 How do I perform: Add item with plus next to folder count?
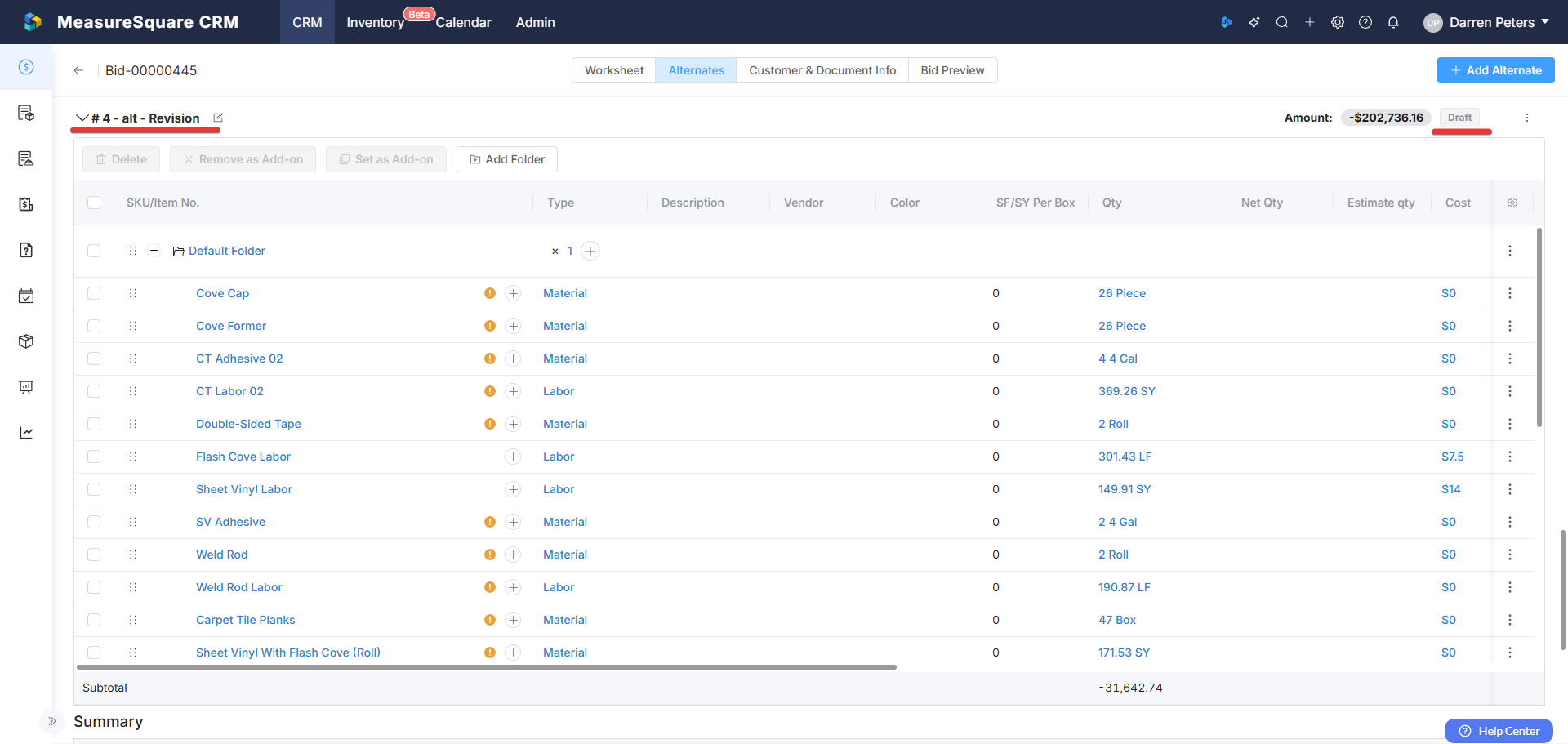(x=590, y=251)
